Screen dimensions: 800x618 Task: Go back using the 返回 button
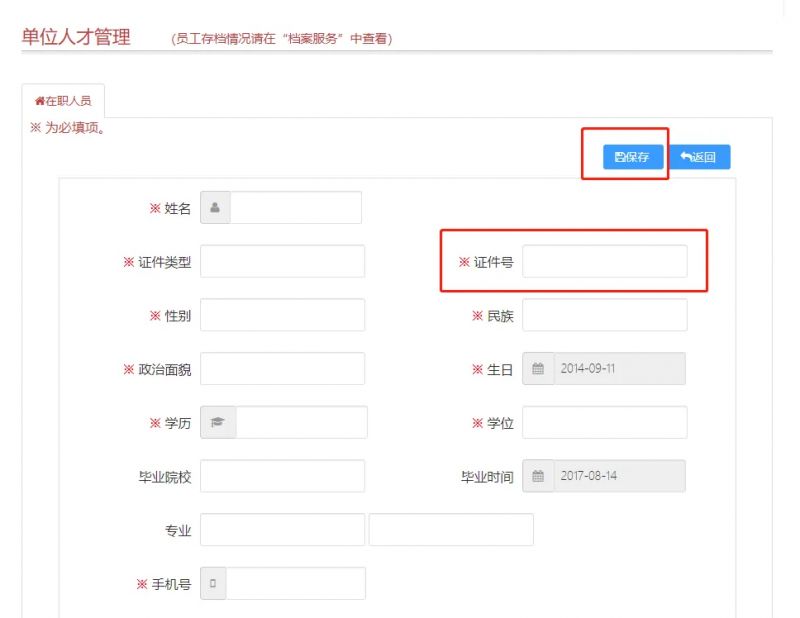[699, 157]
